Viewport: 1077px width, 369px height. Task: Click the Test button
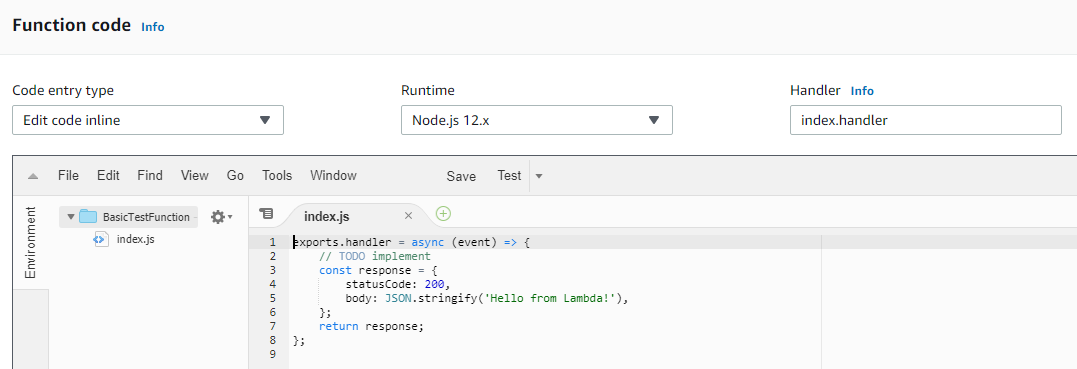[x=509, y=176]
